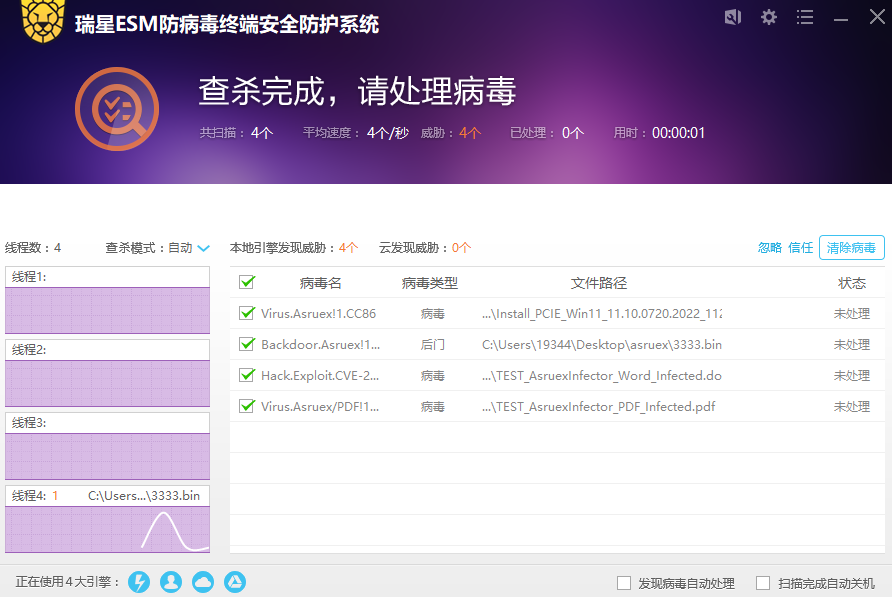Click the 线程2 thread graph

coord(108,383)
